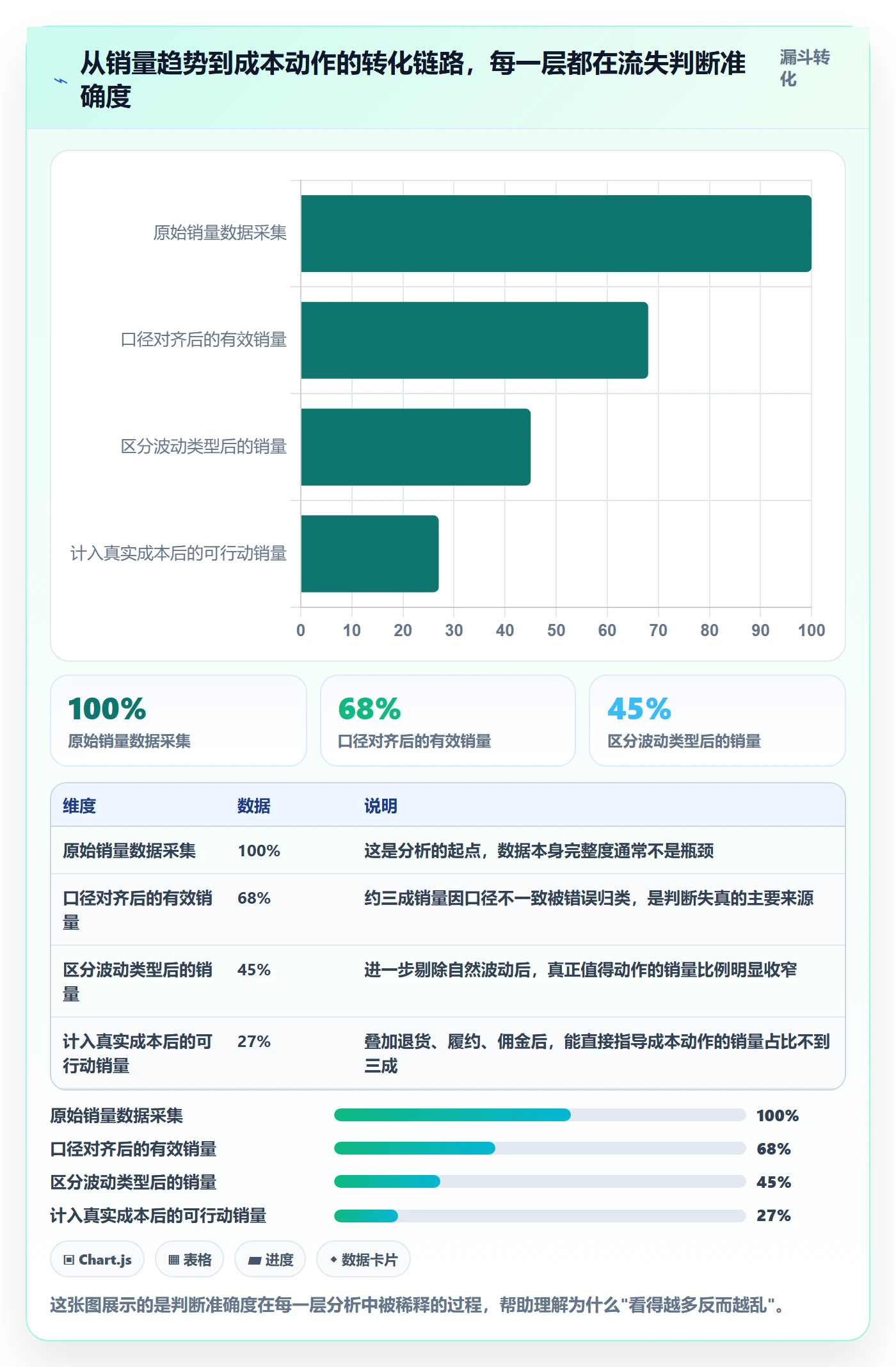Click the 100% progress bar for 原始销量数据采集
This screenshot has width=896, height=1367.
pyautogui.click(x=540, y=1115)
